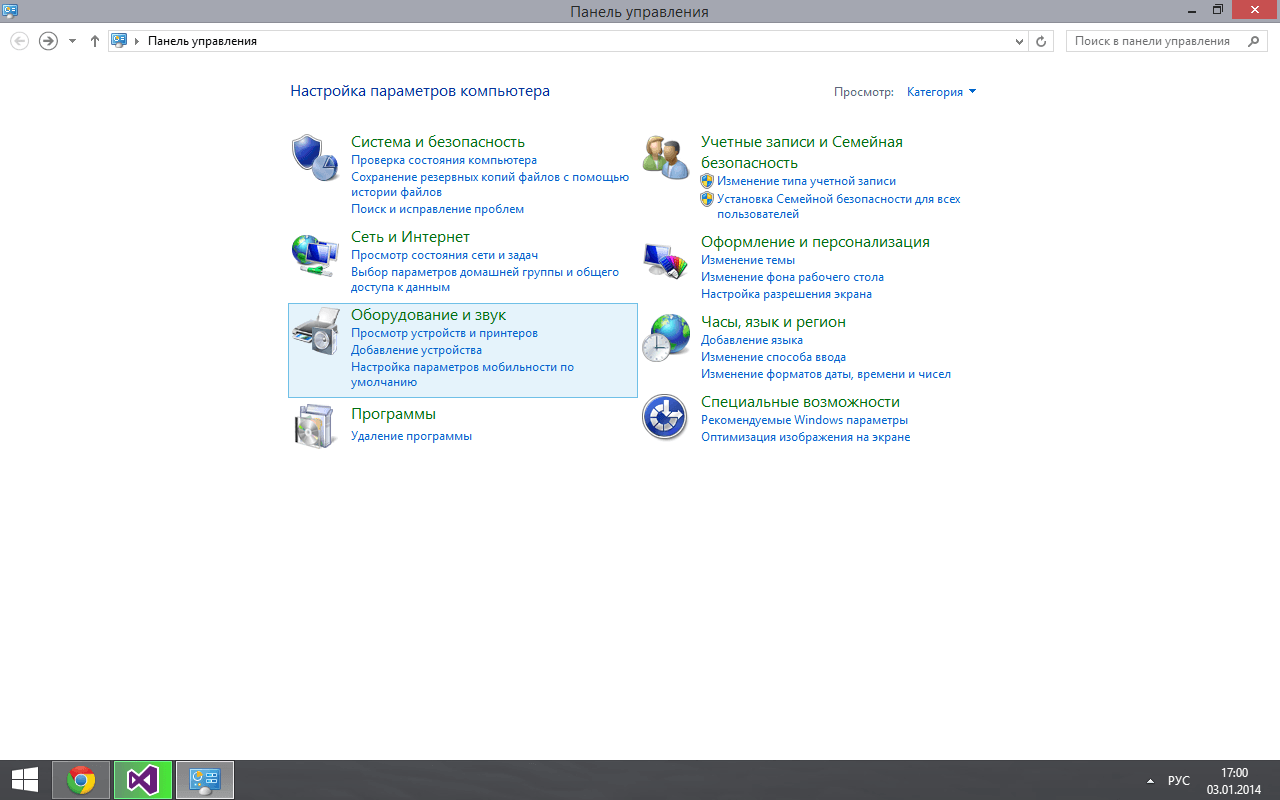This screenshot has height=800, width=1280.
Task: Open Настройка разрешения экрана link
Action: (x=786, y=294)
